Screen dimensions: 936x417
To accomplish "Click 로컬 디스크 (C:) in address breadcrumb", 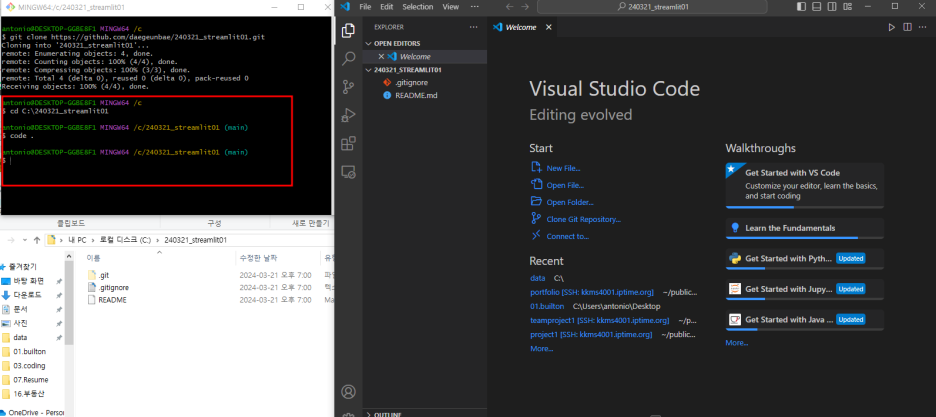I will (125, 240).
